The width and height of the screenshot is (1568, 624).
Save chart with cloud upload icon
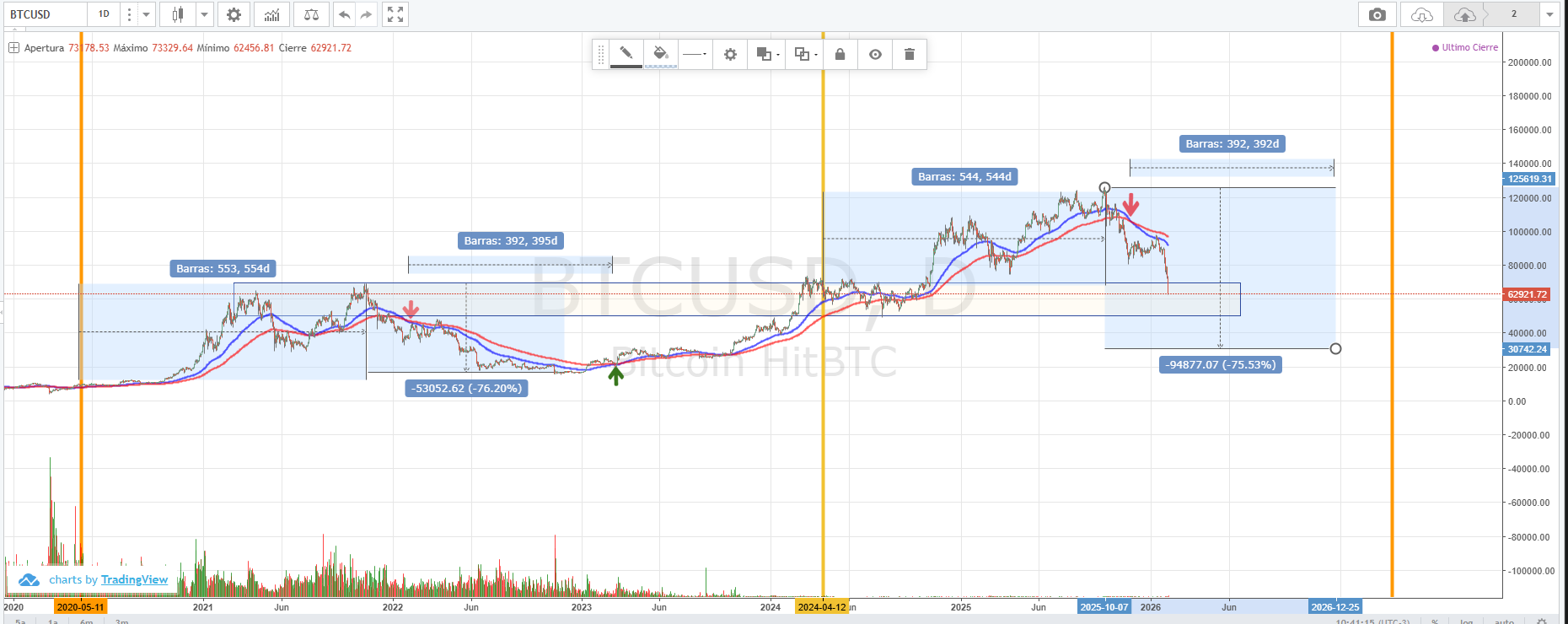coord(1465,14)
